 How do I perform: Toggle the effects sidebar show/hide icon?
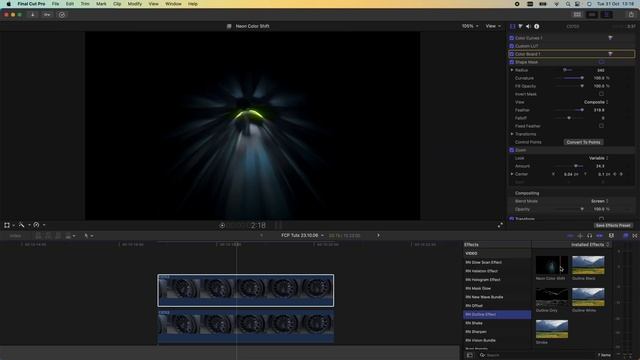(x=469, y=355)
